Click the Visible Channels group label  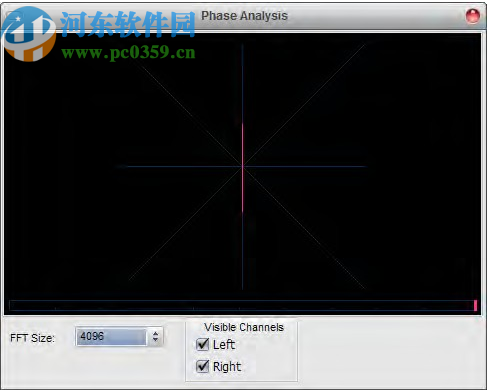pos(244,327)
